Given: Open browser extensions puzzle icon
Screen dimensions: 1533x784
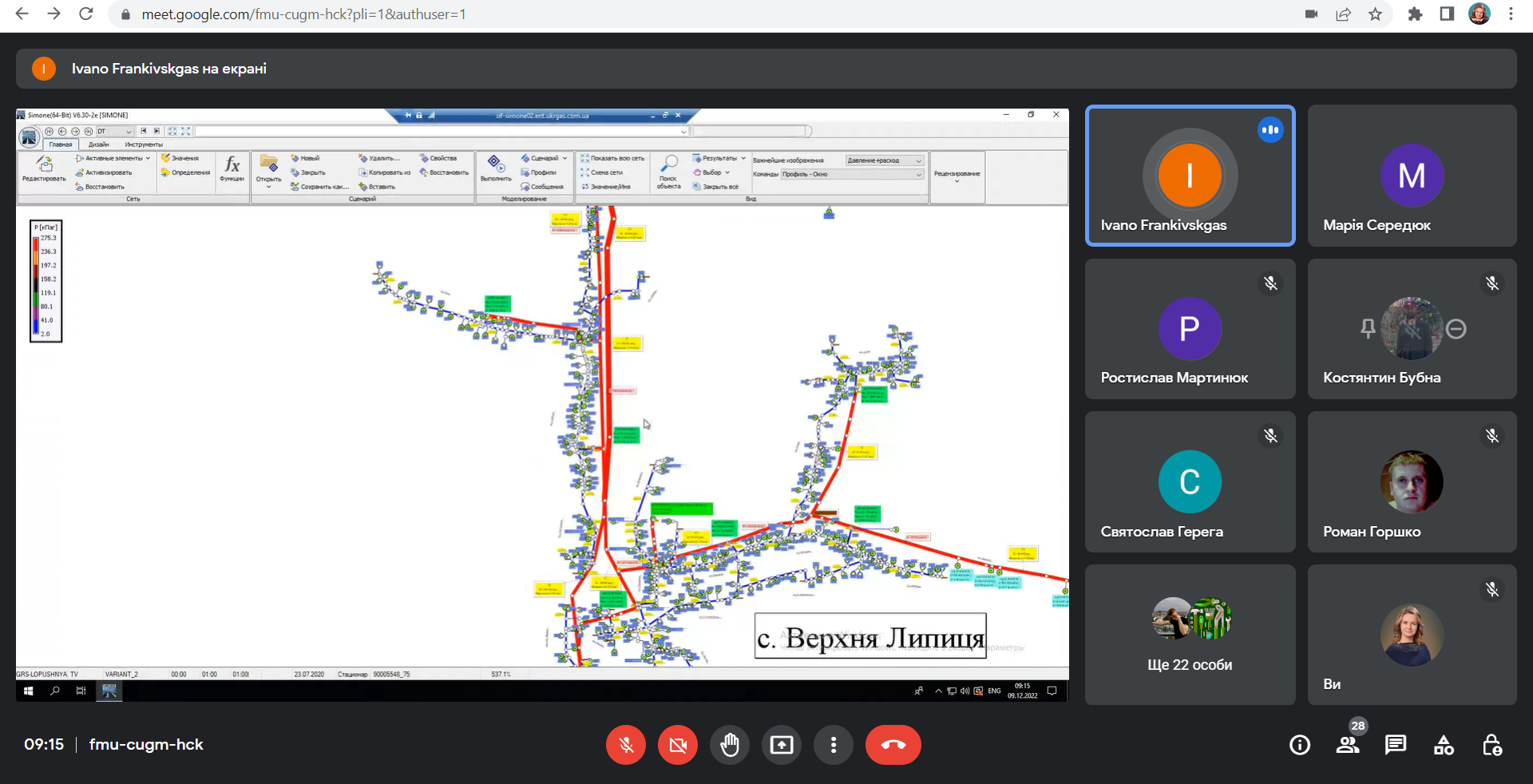Looking at the screenshot, I should (x=1415, y=14).
